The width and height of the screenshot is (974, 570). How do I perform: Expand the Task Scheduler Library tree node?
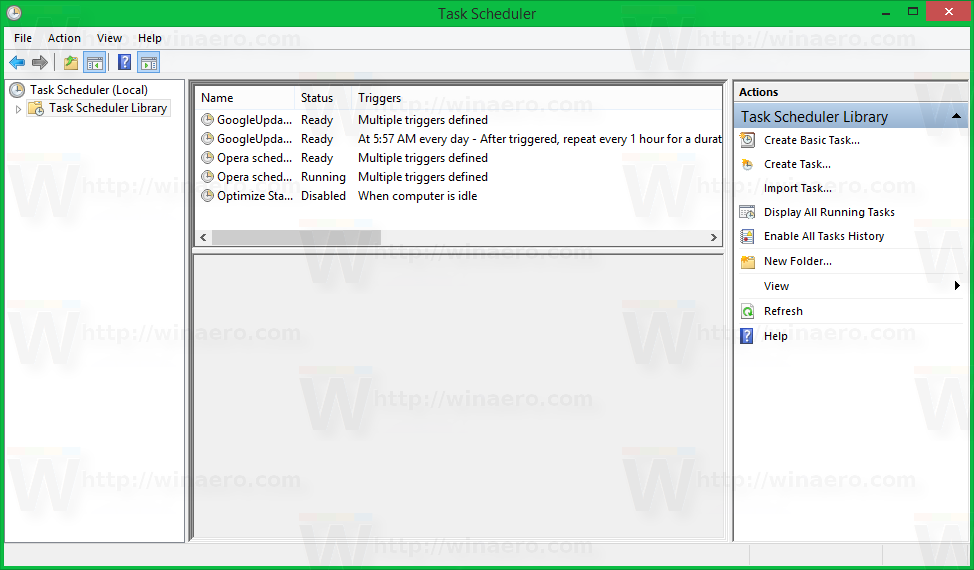point(18,109)
